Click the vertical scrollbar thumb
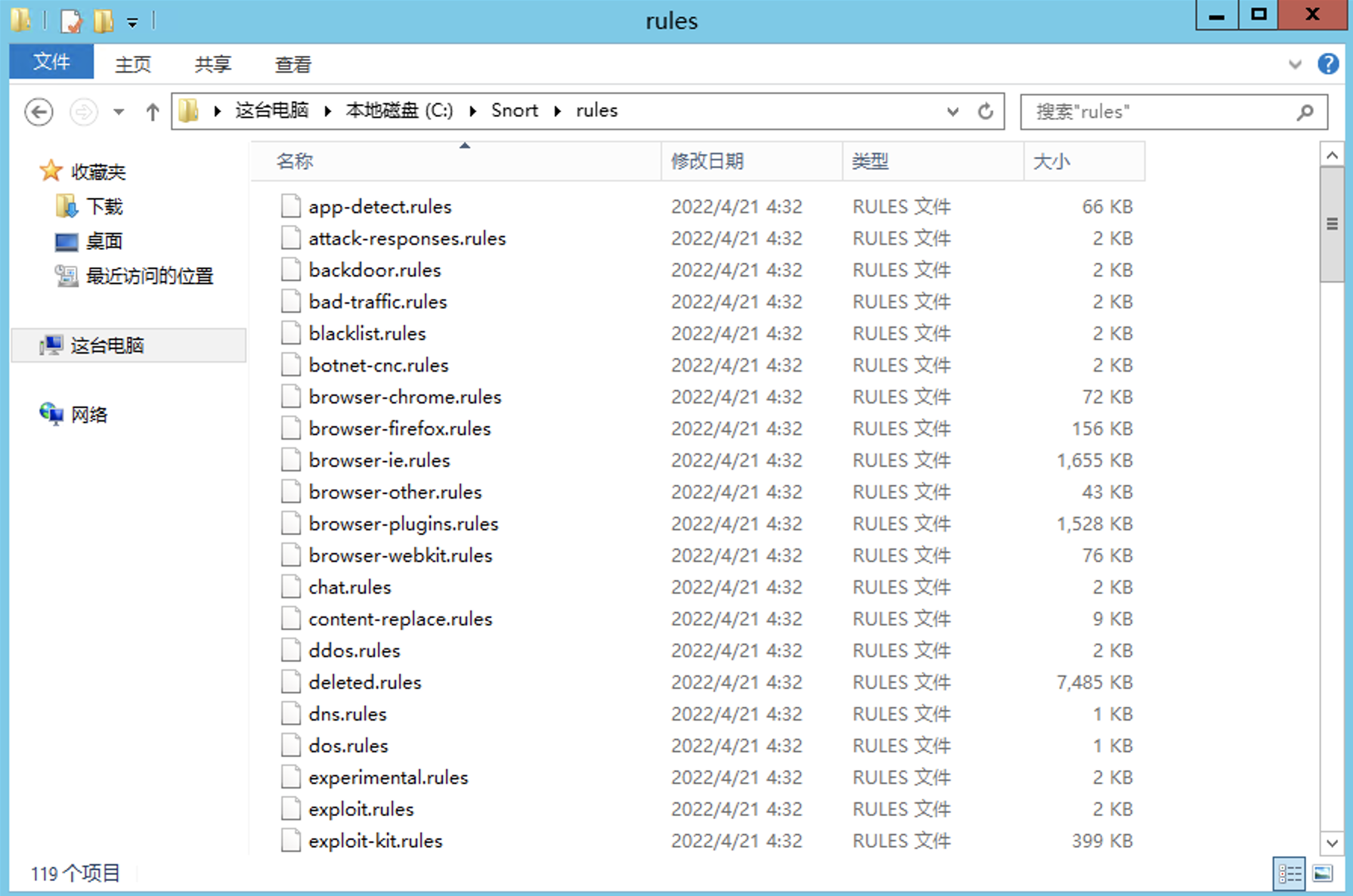The height and width of the screenshot is (896, 1353). pyautogui.click(x=1332, y=224)
